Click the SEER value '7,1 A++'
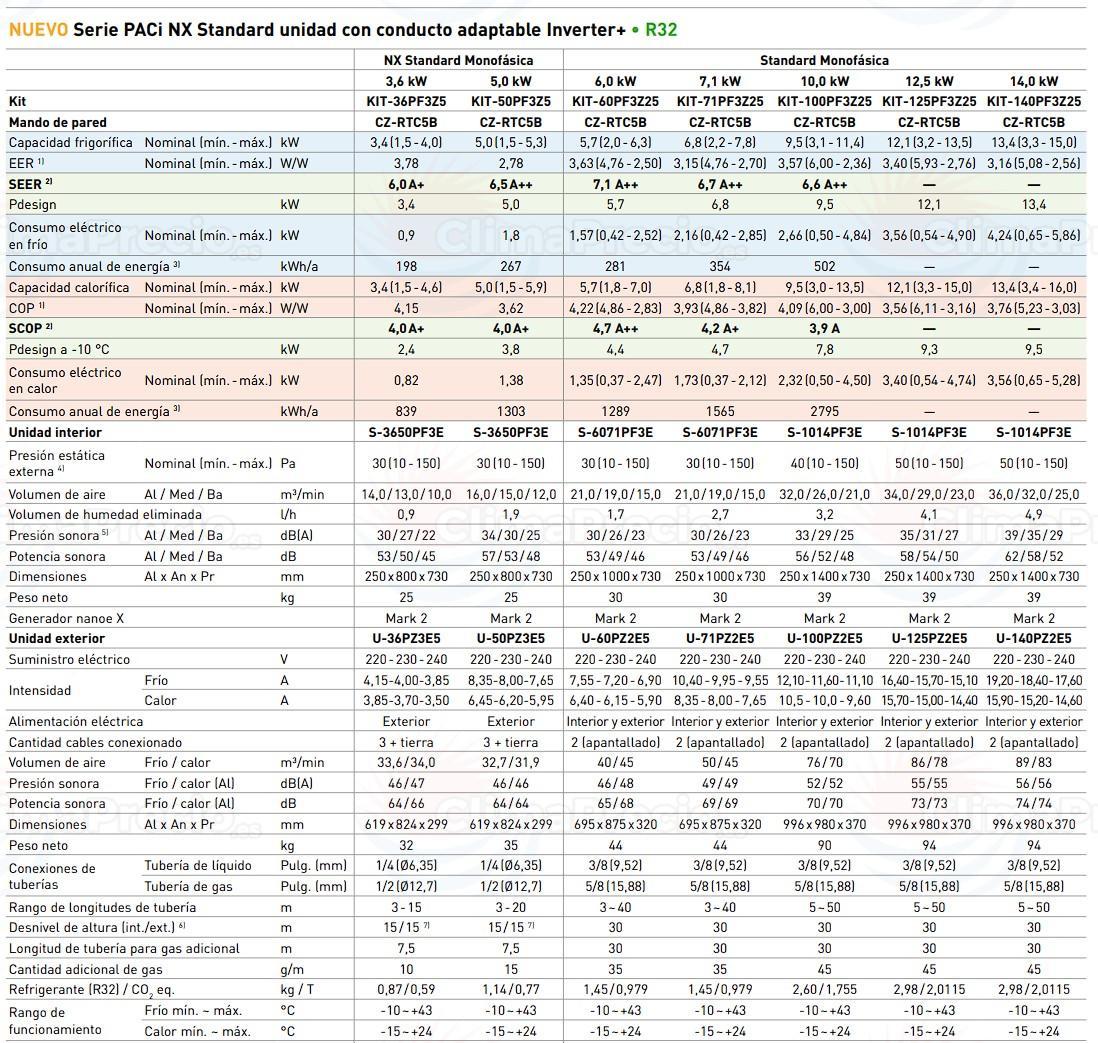Screen dimensions: 1098x1043 pyautogui.click(x=616, y=184)
